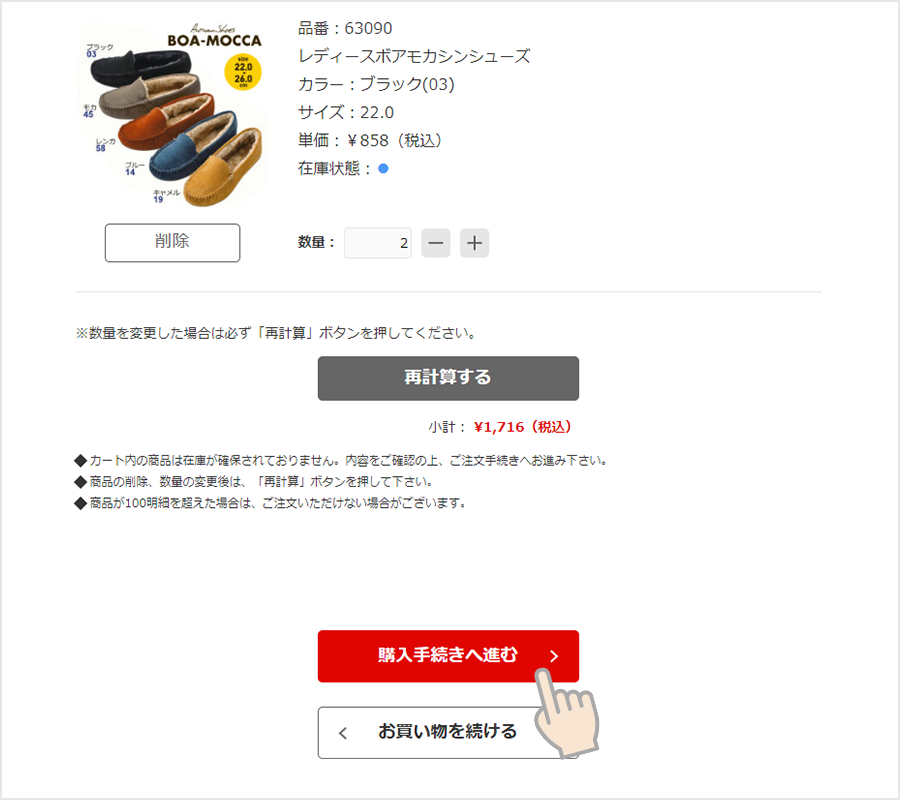Click the 削除 delete button

[x=172, y=243]
